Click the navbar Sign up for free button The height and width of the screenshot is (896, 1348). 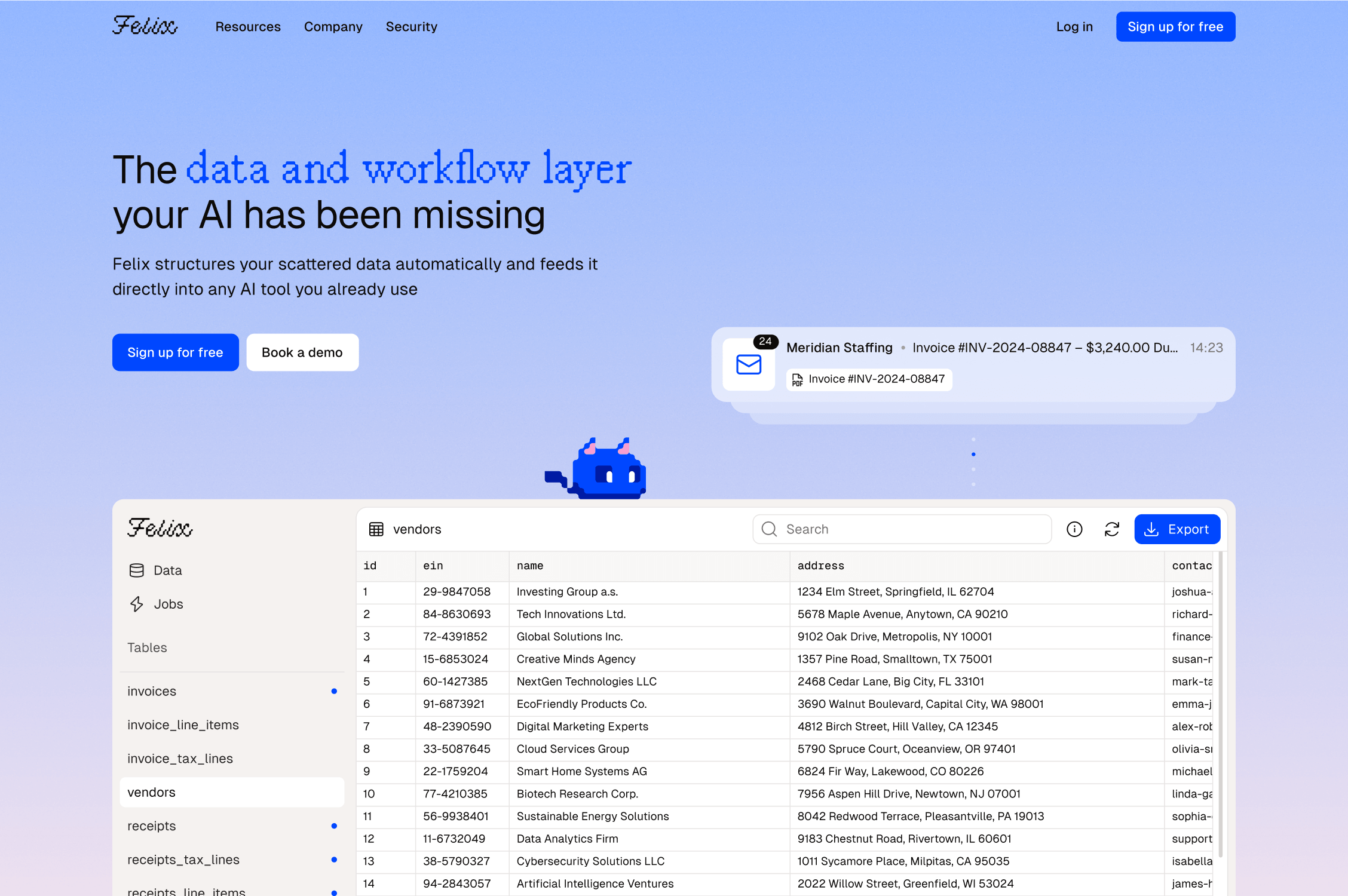click(1175, 27)
